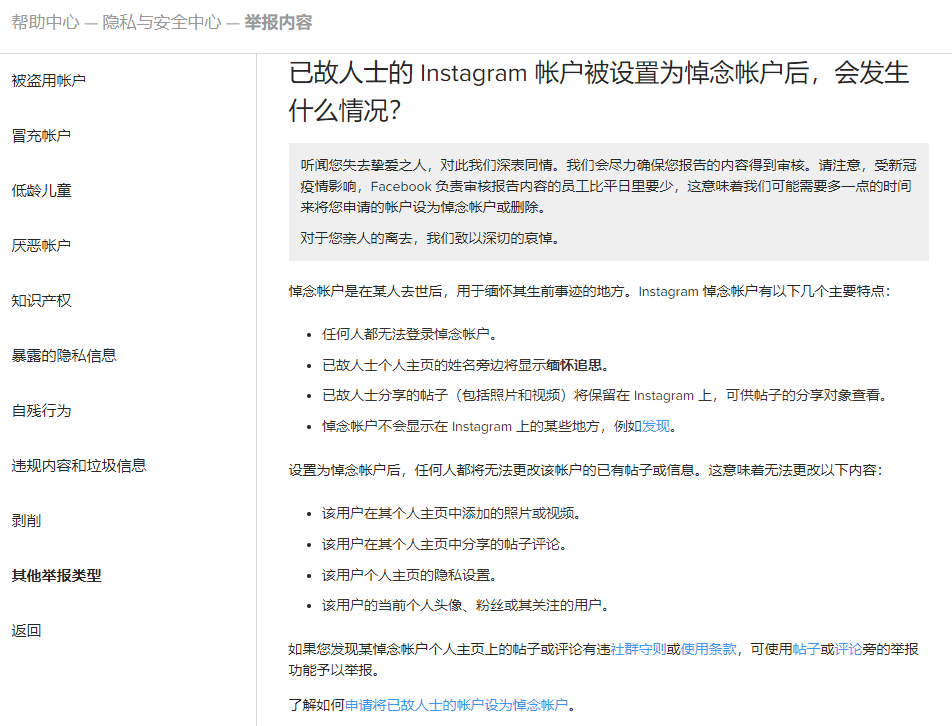
Task: Choose 低龄儿童 in the sidebar
Action: tap(41, 191)
